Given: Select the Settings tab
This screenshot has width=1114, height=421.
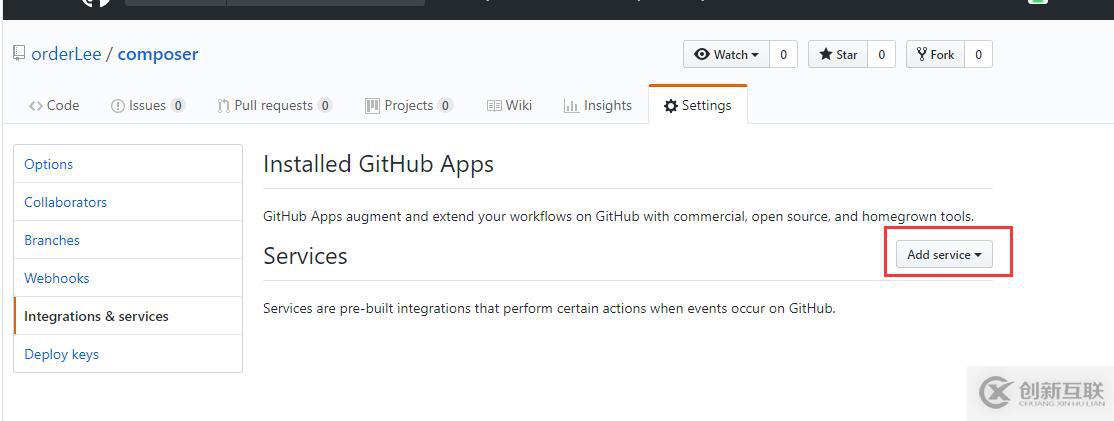Looking at the screenshot, I should coord(698,105).
